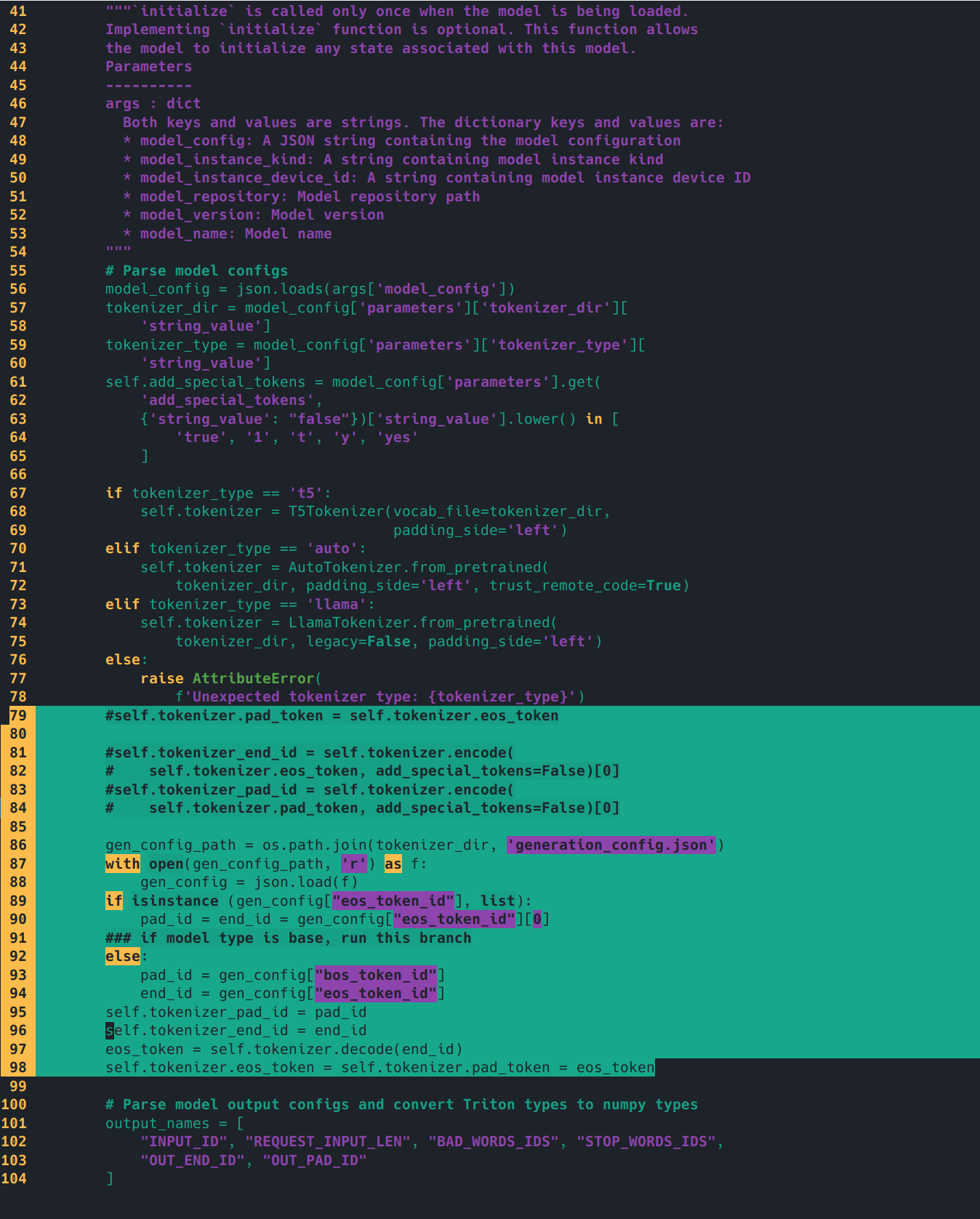Click the cursor block on line 96
The width and height of the screenshot is (980, 1219).
tap(110, 1030)
